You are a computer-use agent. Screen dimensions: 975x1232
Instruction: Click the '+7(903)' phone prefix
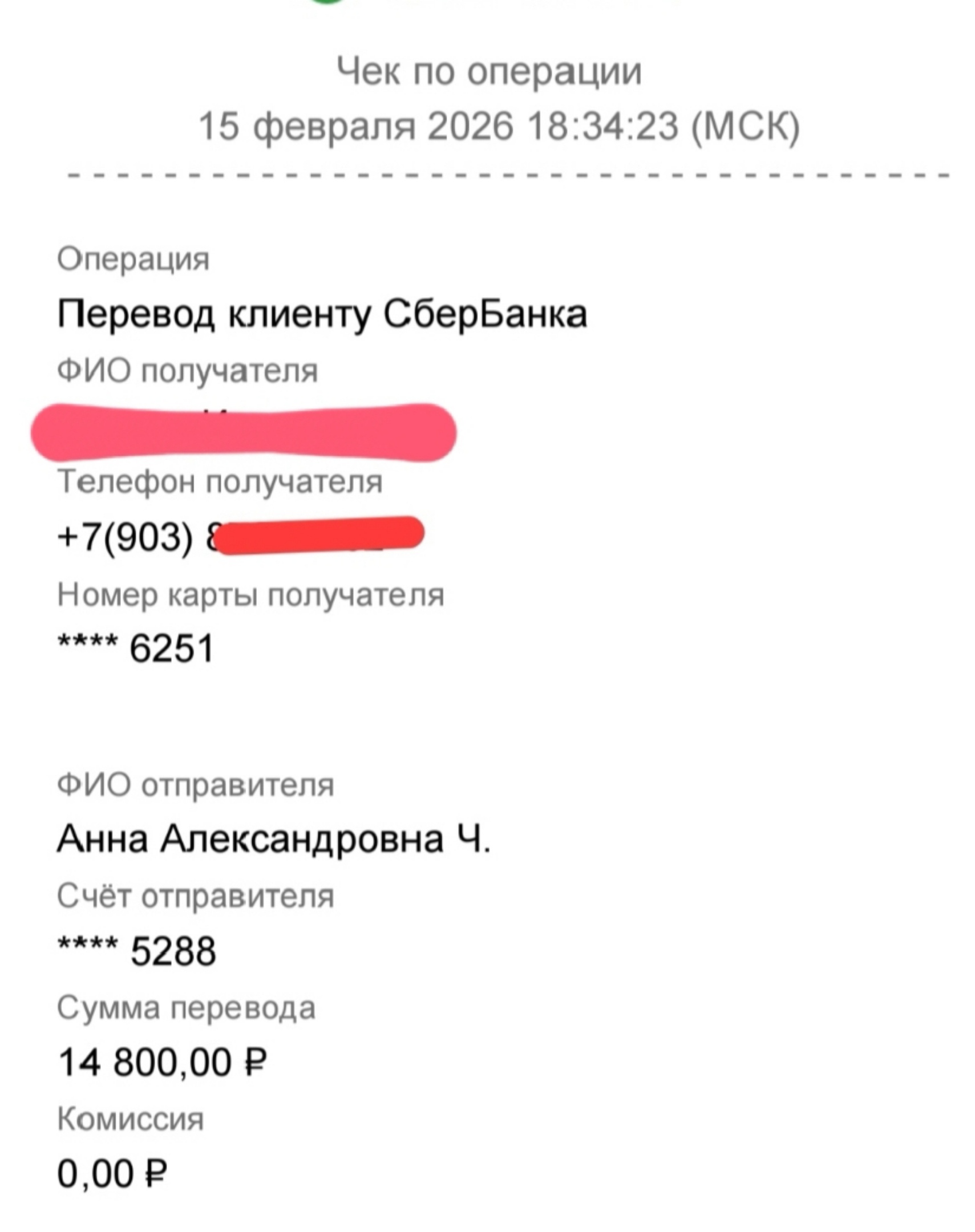pos(126,537)
